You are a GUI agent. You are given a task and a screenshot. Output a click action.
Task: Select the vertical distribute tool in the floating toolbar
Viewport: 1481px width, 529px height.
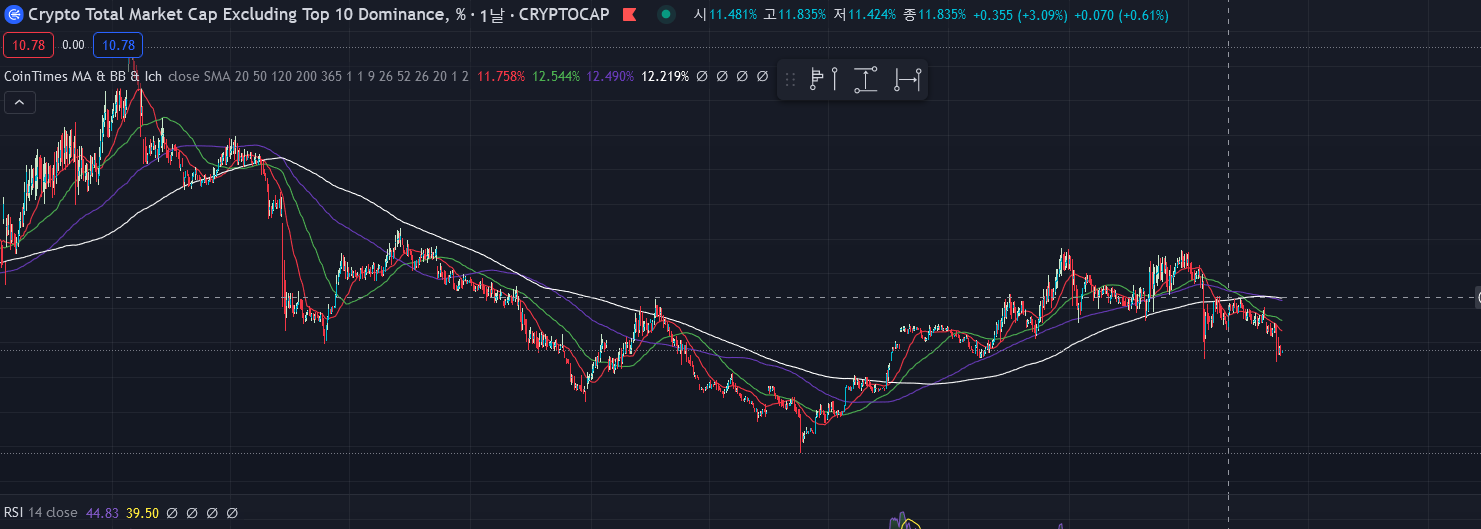click(866, 79)
